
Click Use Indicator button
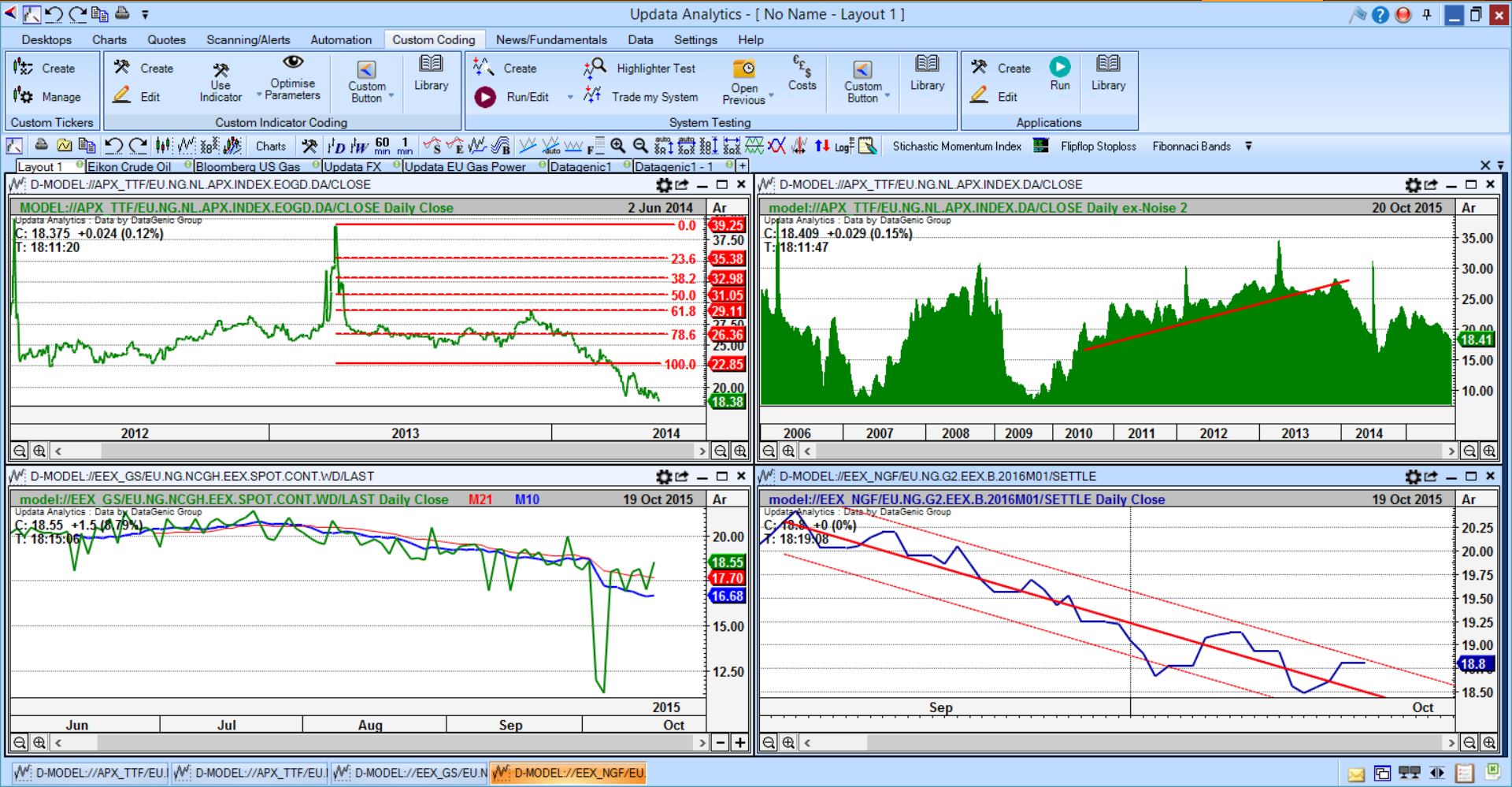(x=220, y=83)
